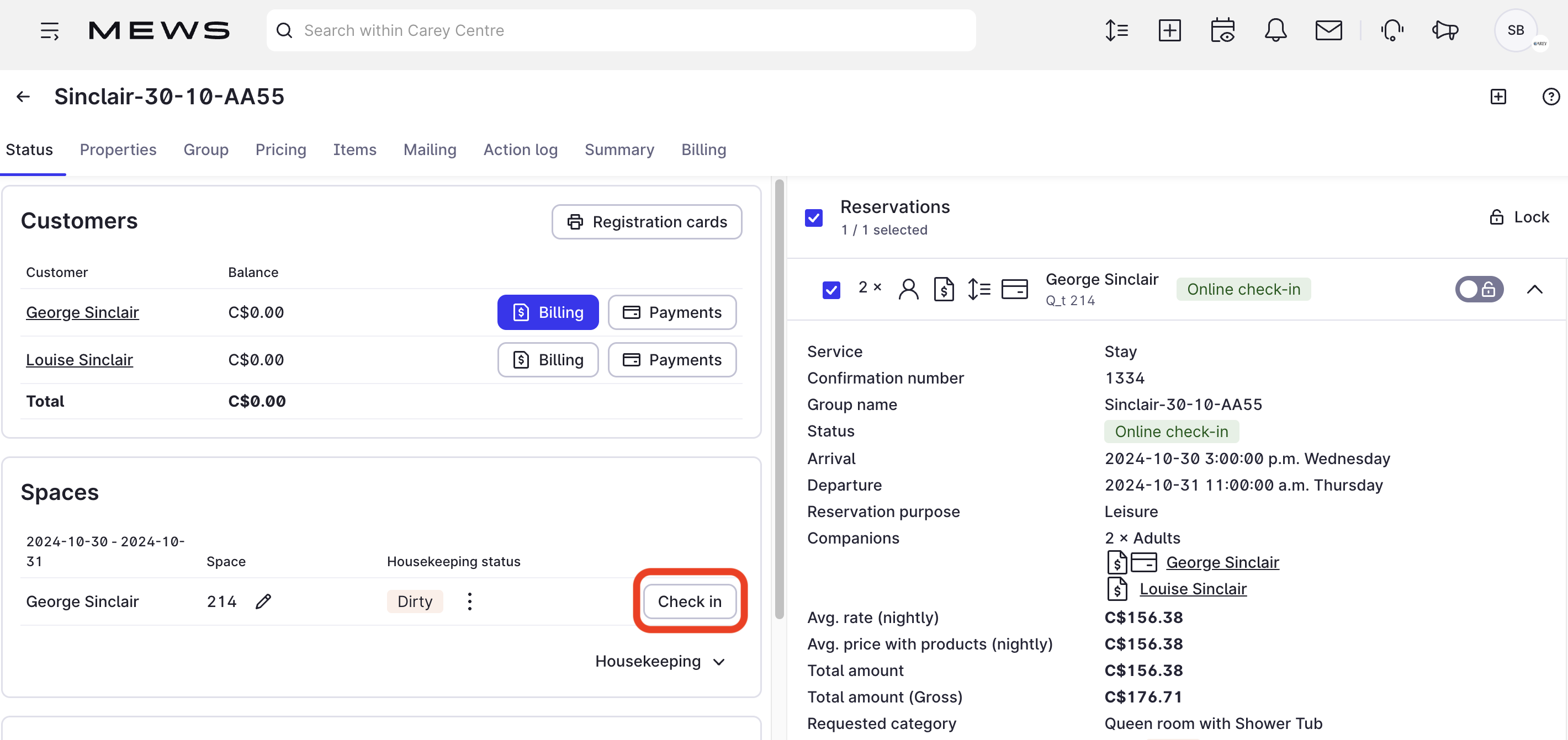Open the mail envelope icon in header

[1328, 30]
